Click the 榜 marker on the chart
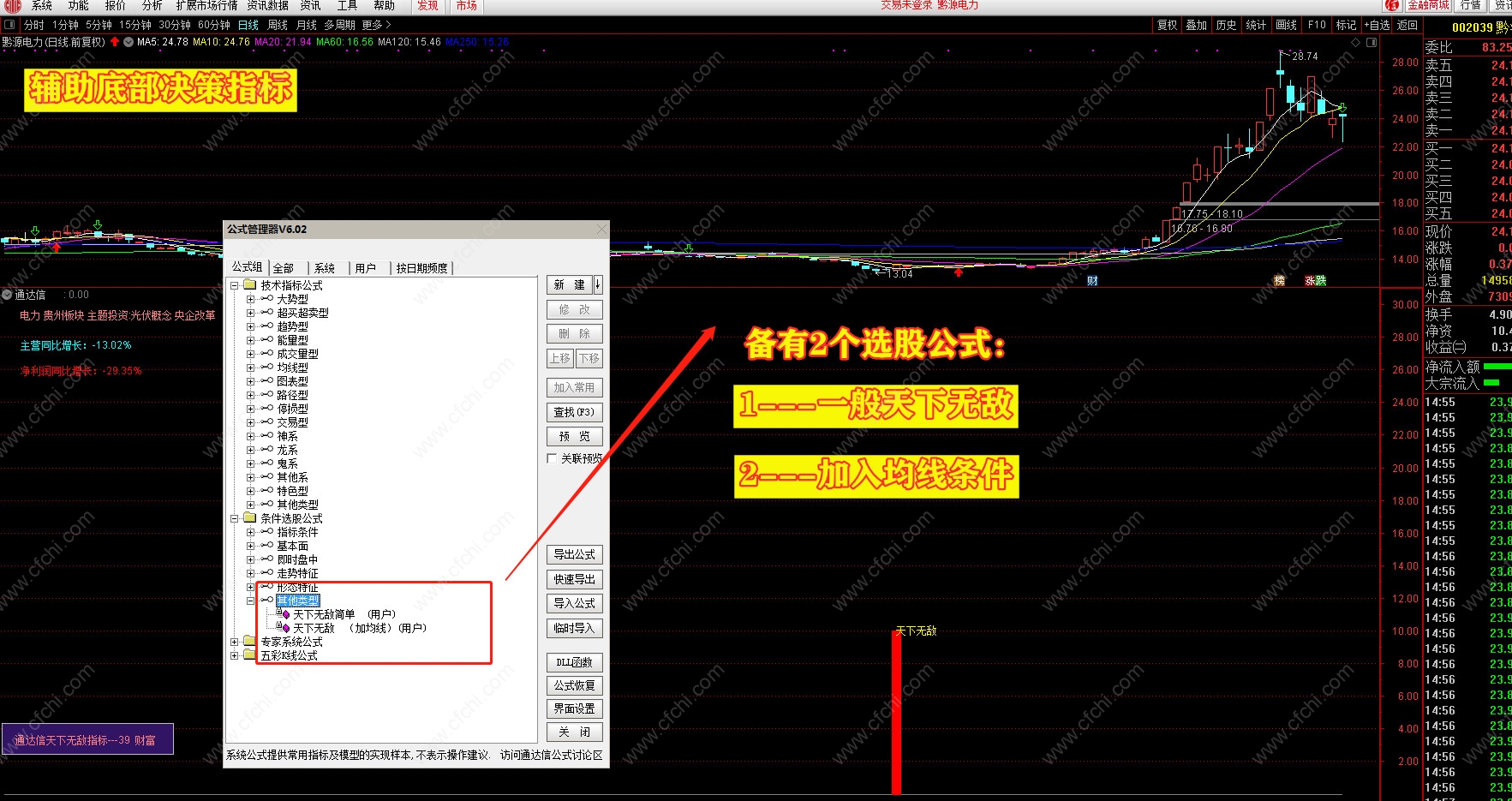1512x801 pixels. tap(1279, 280)
